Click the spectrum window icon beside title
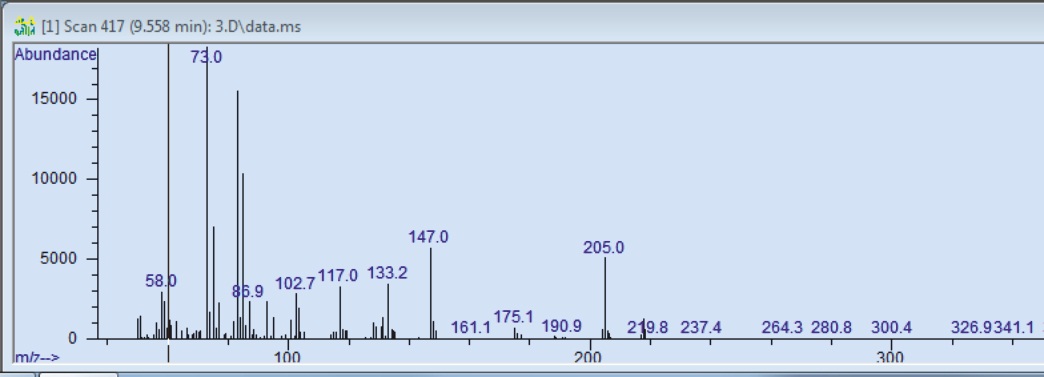The height and width of the screenshot is (377, 1044). pos(25,27)
